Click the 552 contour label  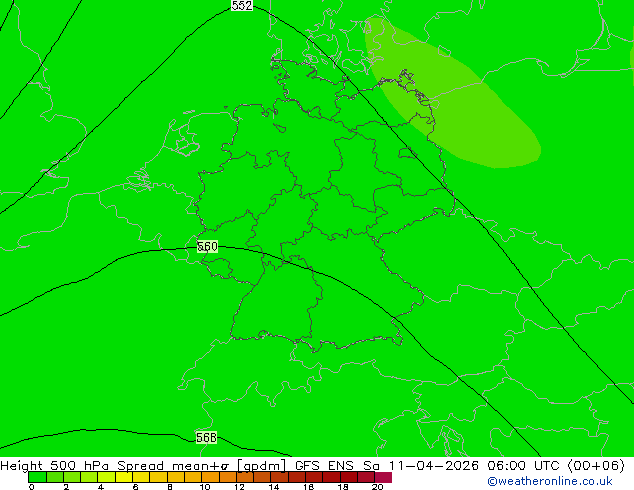point(242,5)
